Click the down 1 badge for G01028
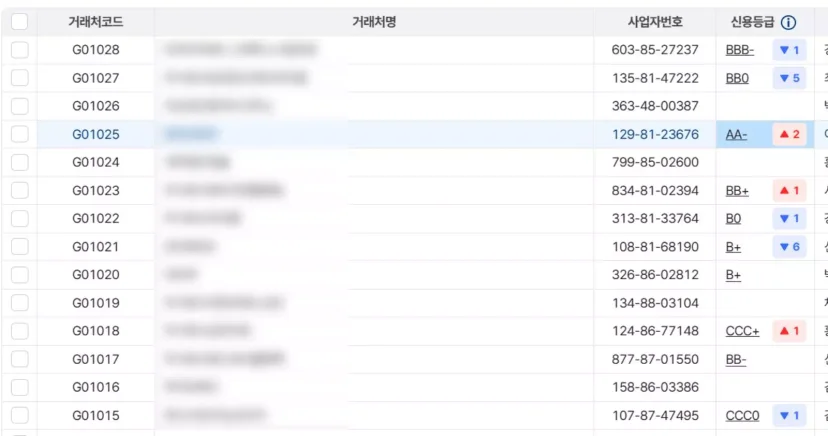828x436 pixels. [x=789, y=50]
